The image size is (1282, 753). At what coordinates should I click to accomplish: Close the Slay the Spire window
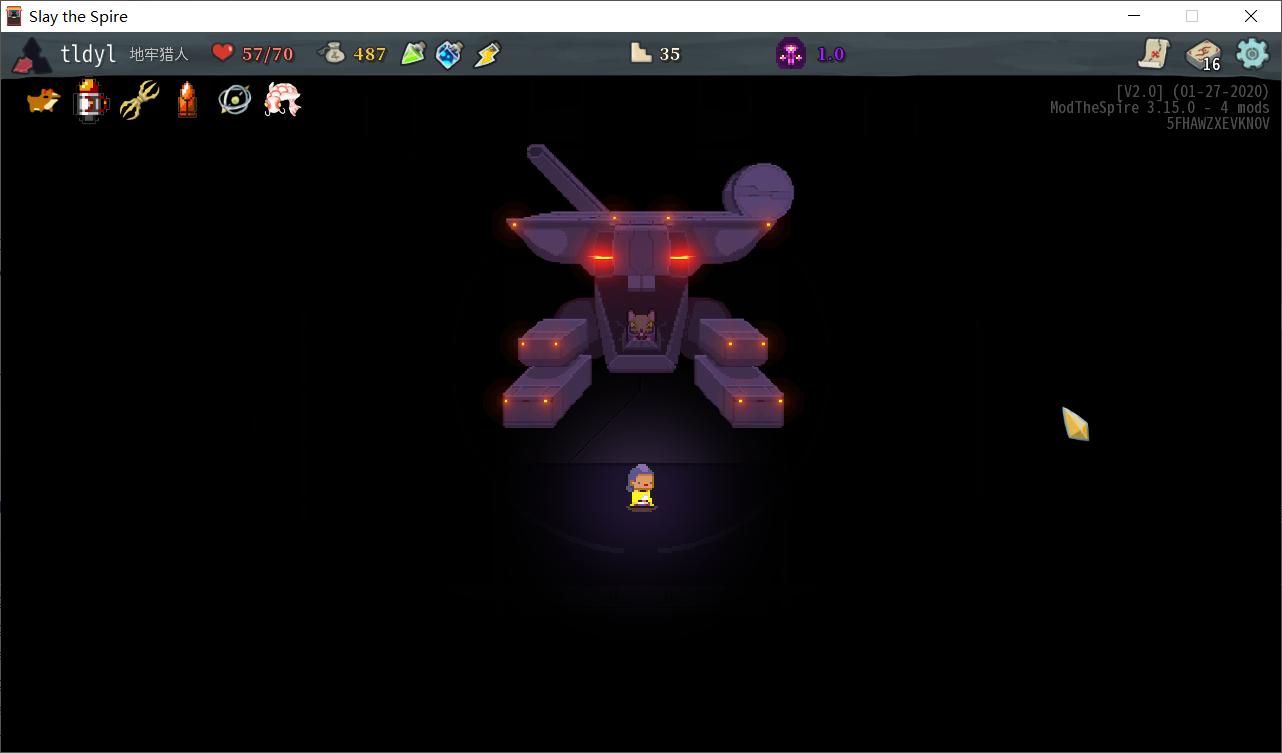[1251, 16]
